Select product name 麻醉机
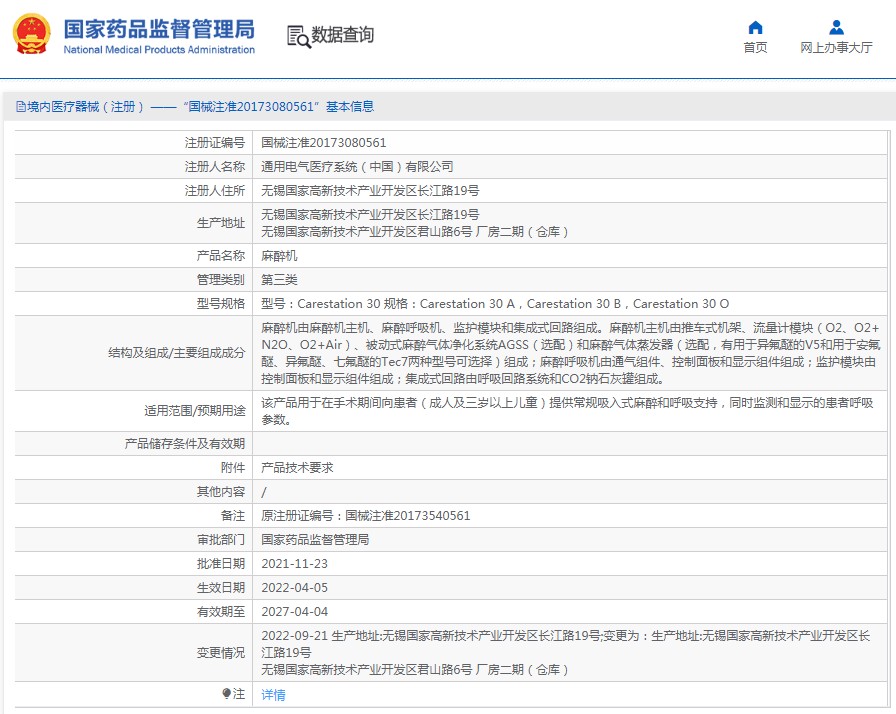This screenshot has width=896, height=714. (279, 255)
